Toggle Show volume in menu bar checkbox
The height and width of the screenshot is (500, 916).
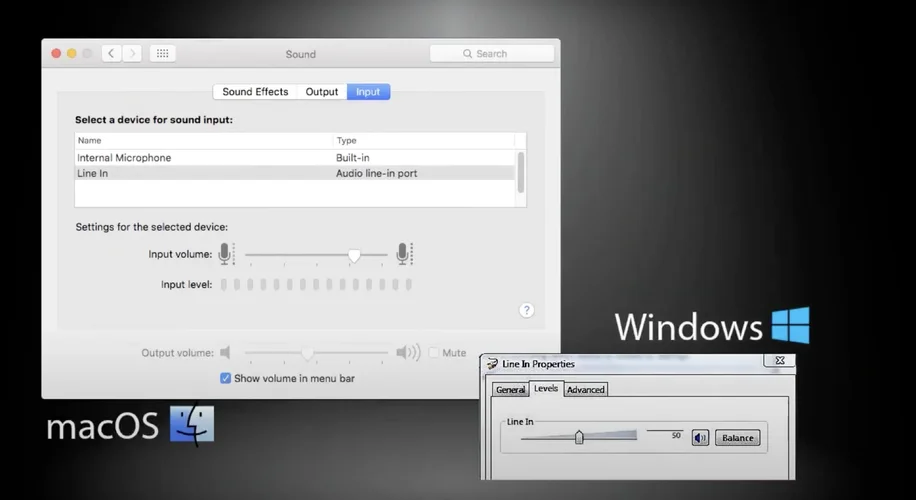(x=225, y=379)
